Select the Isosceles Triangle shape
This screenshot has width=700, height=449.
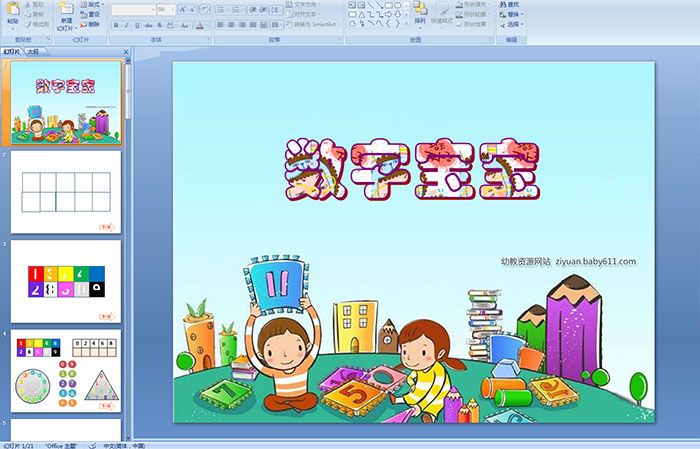pyautogui.click(x=361, y=15)
